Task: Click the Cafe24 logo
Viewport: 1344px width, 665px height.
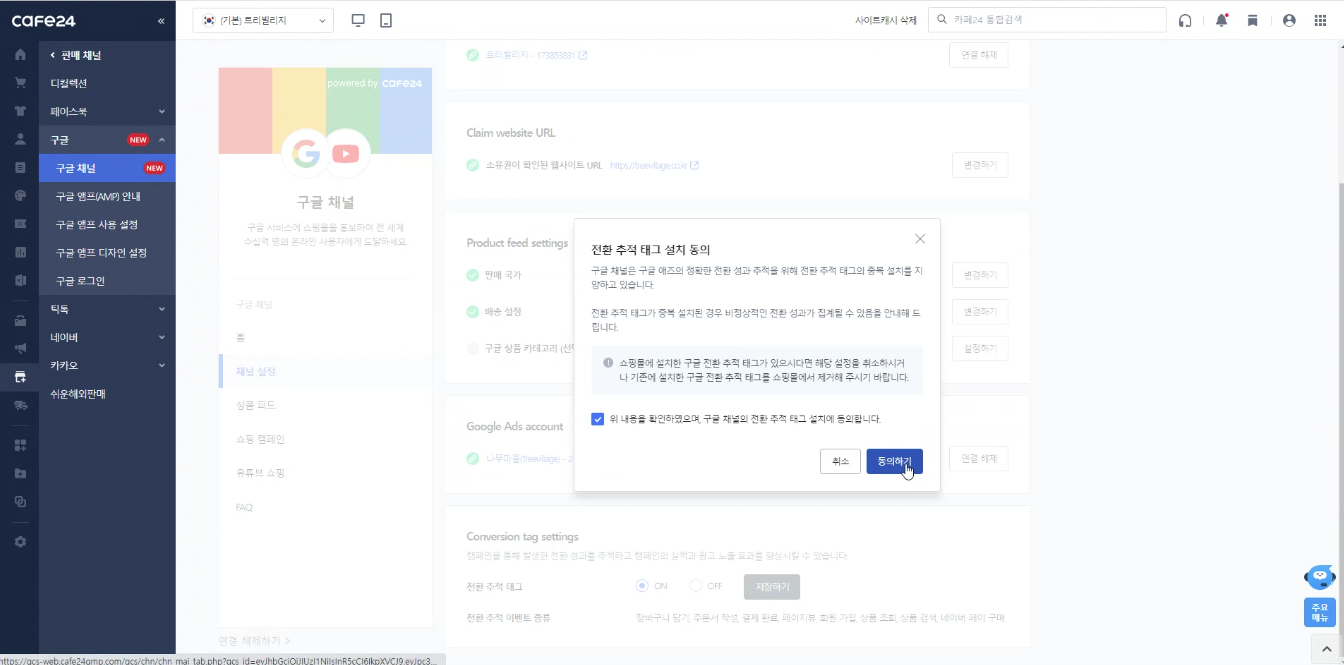Action: coord(44,21)
